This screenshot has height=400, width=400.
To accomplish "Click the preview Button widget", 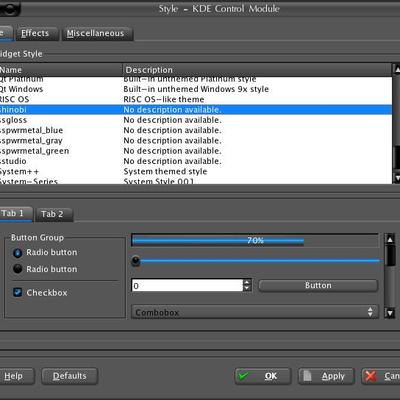I will click(318, 286).
